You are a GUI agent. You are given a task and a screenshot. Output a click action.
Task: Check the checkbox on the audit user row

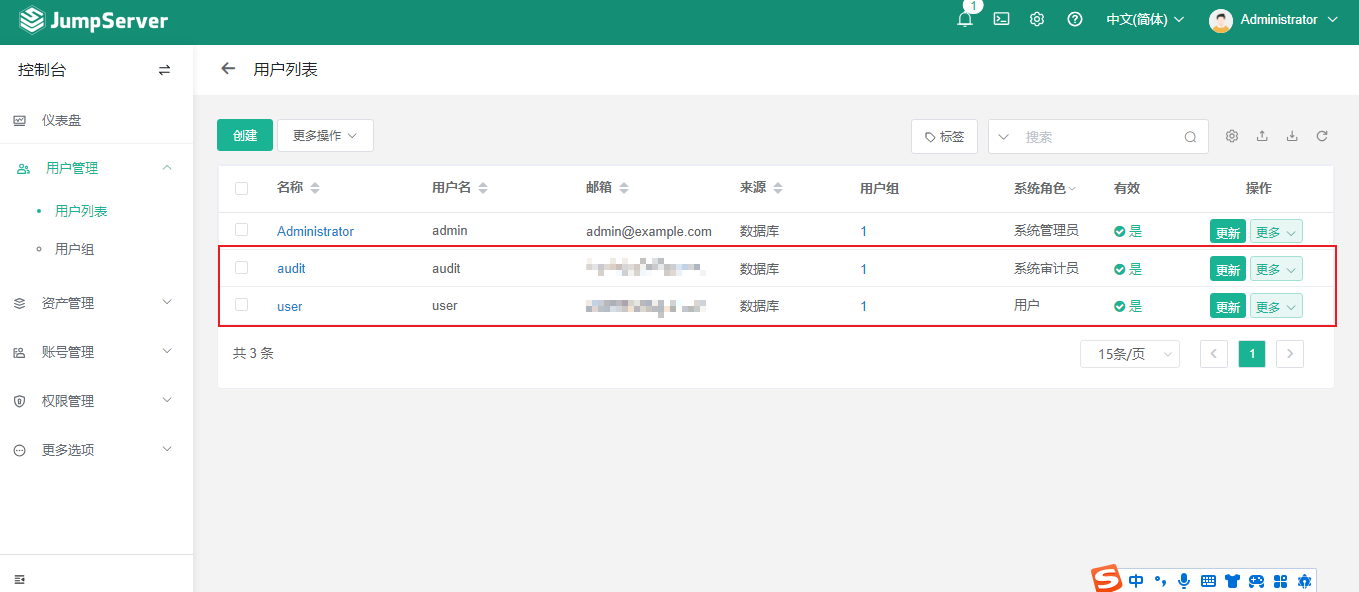(241, 268)
